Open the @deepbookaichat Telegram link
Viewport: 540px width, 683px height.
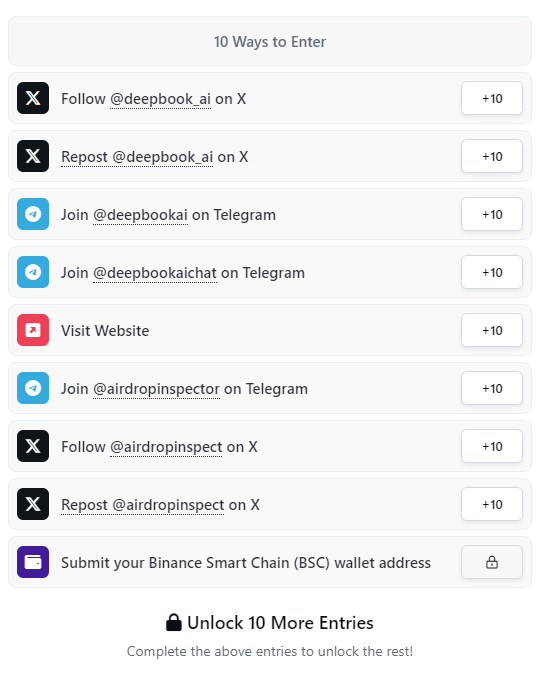click(x=155, y=273)
